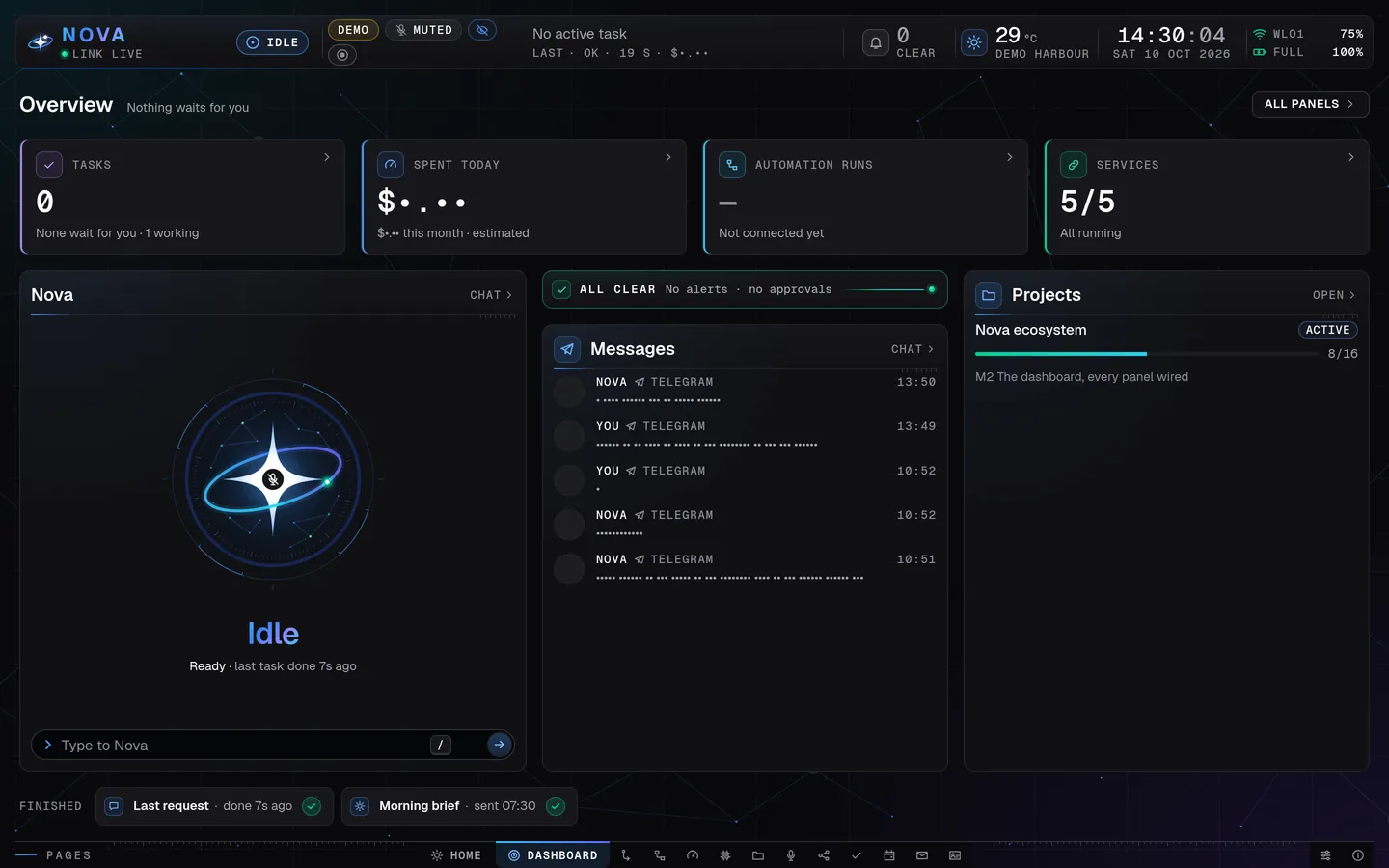
Task: Open the CHAT link in the Messages panel
Action: 912,349
